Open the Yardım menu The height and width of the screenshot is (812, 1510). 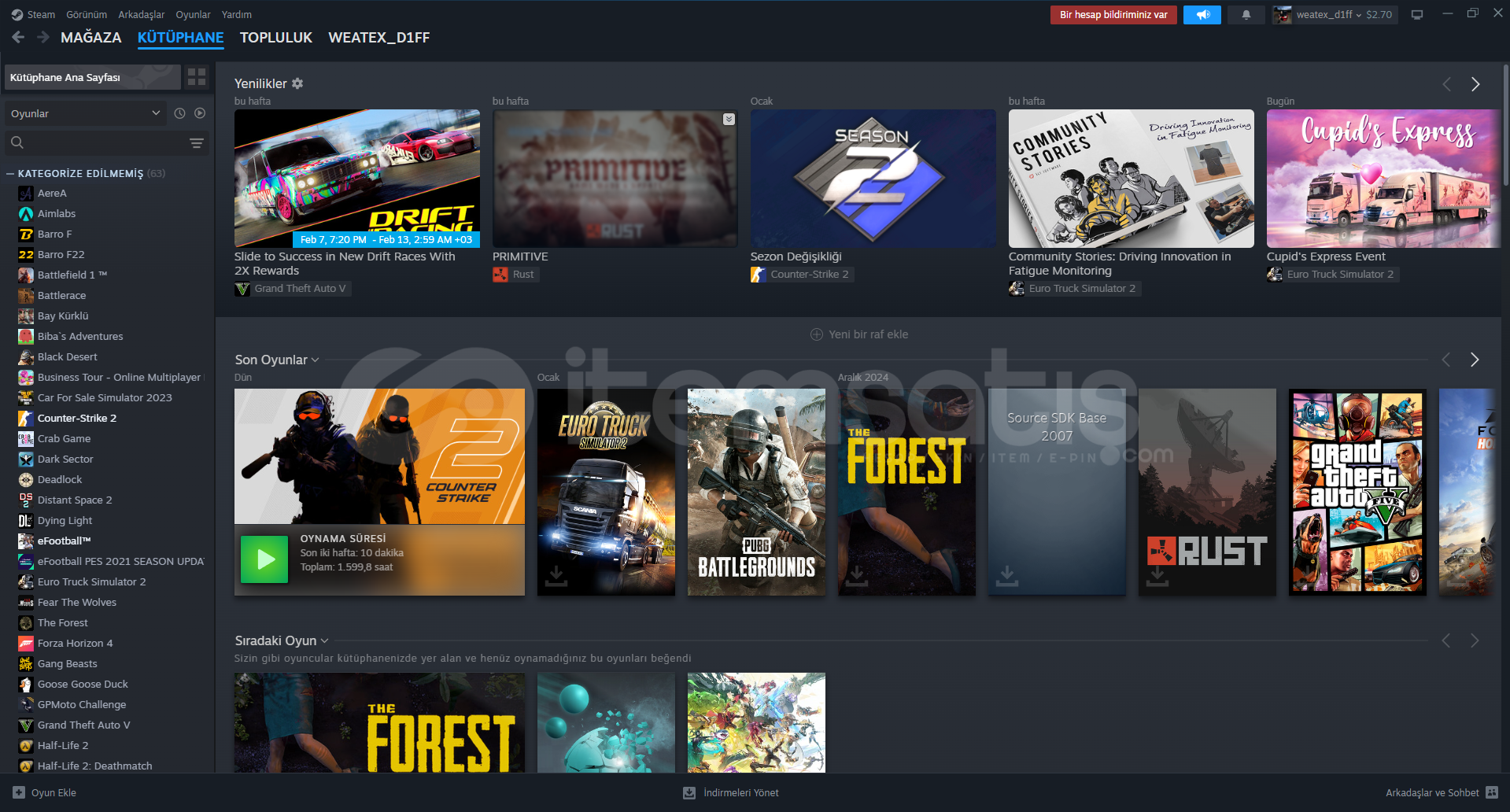pos(237,14)
